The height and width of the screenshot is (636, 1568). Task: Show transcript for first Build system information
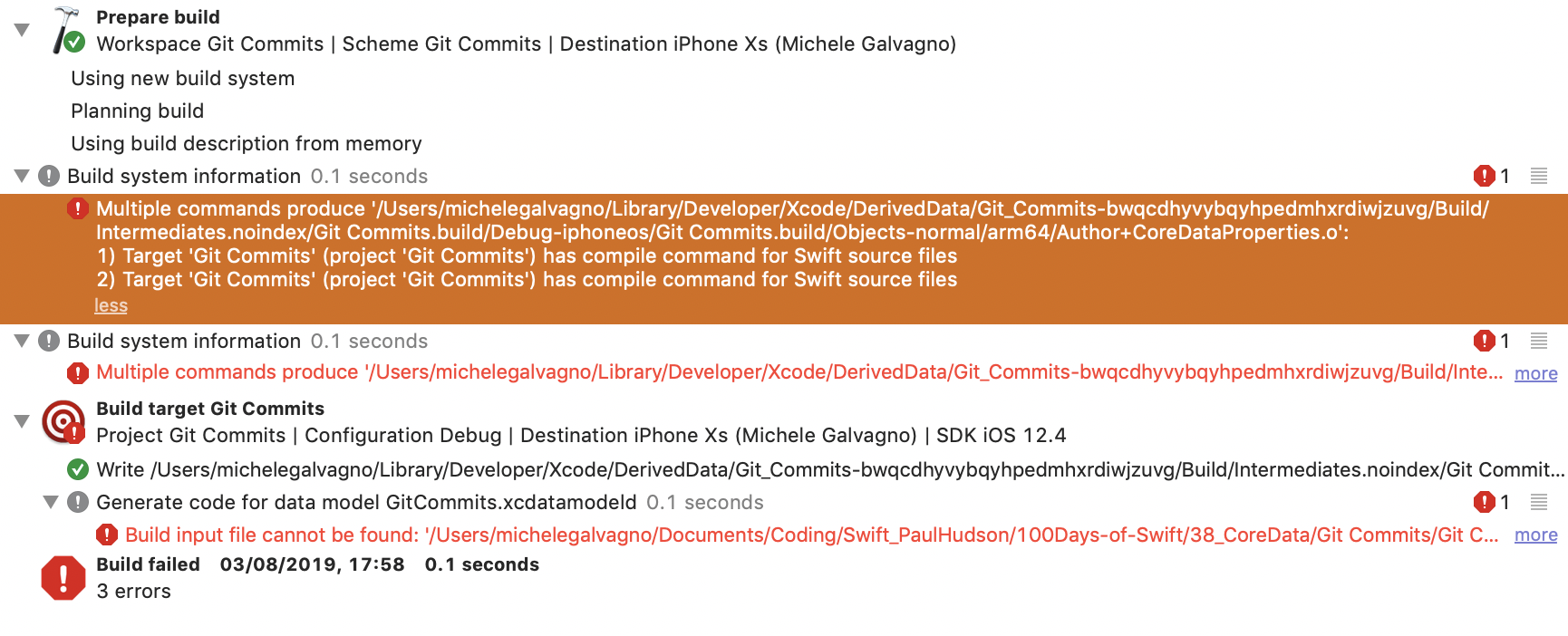[1539, 176]
